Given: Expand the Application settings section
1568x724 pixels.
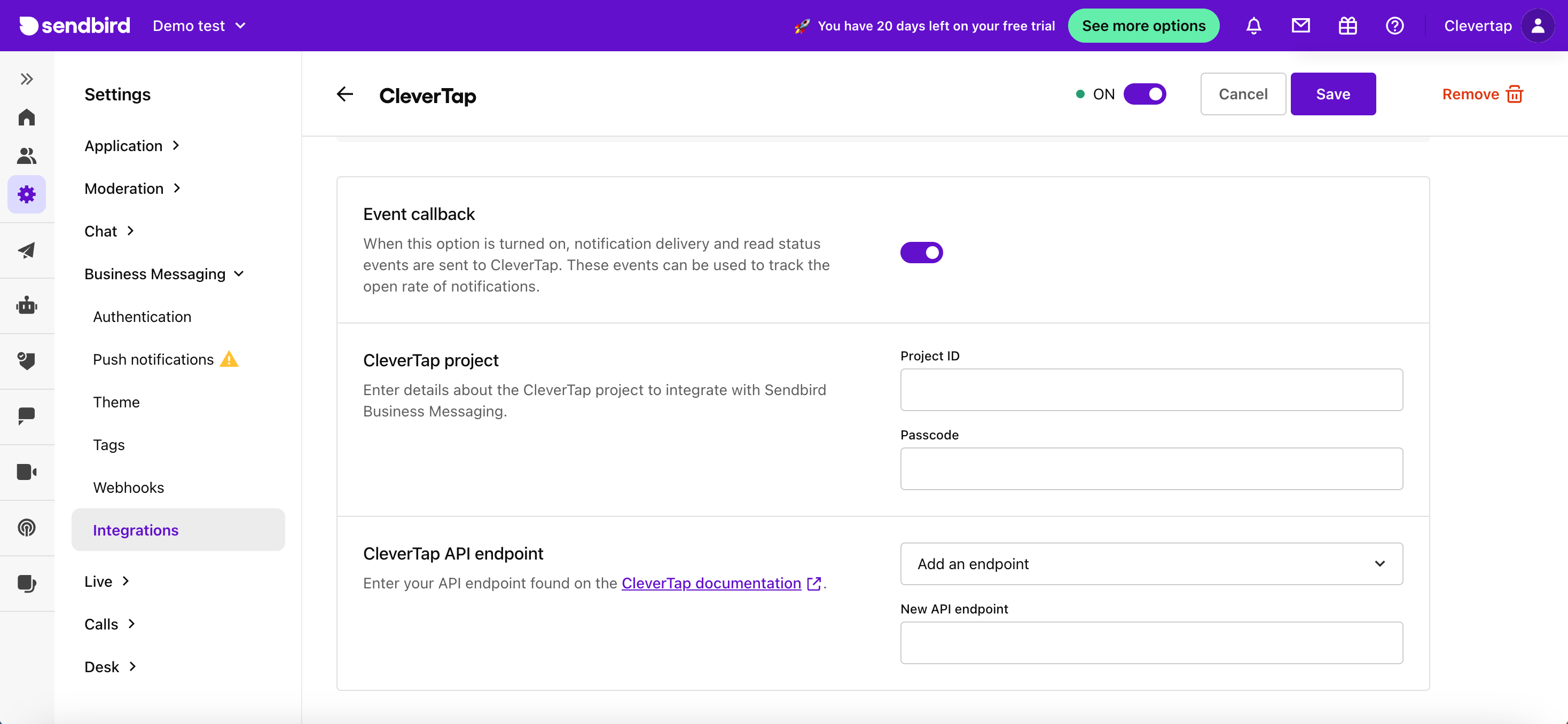Looking at the screenshot, I should click(x=132, y=146).
